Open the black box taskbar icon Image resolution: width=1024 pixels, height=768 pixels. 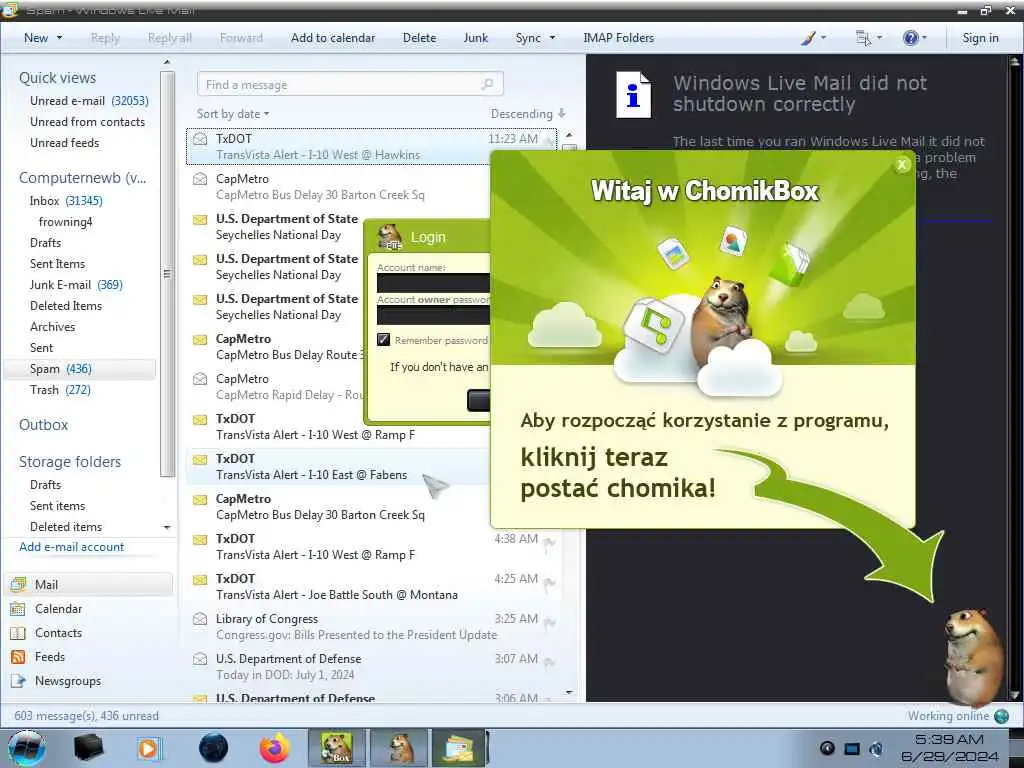click(x=89, y=748)
